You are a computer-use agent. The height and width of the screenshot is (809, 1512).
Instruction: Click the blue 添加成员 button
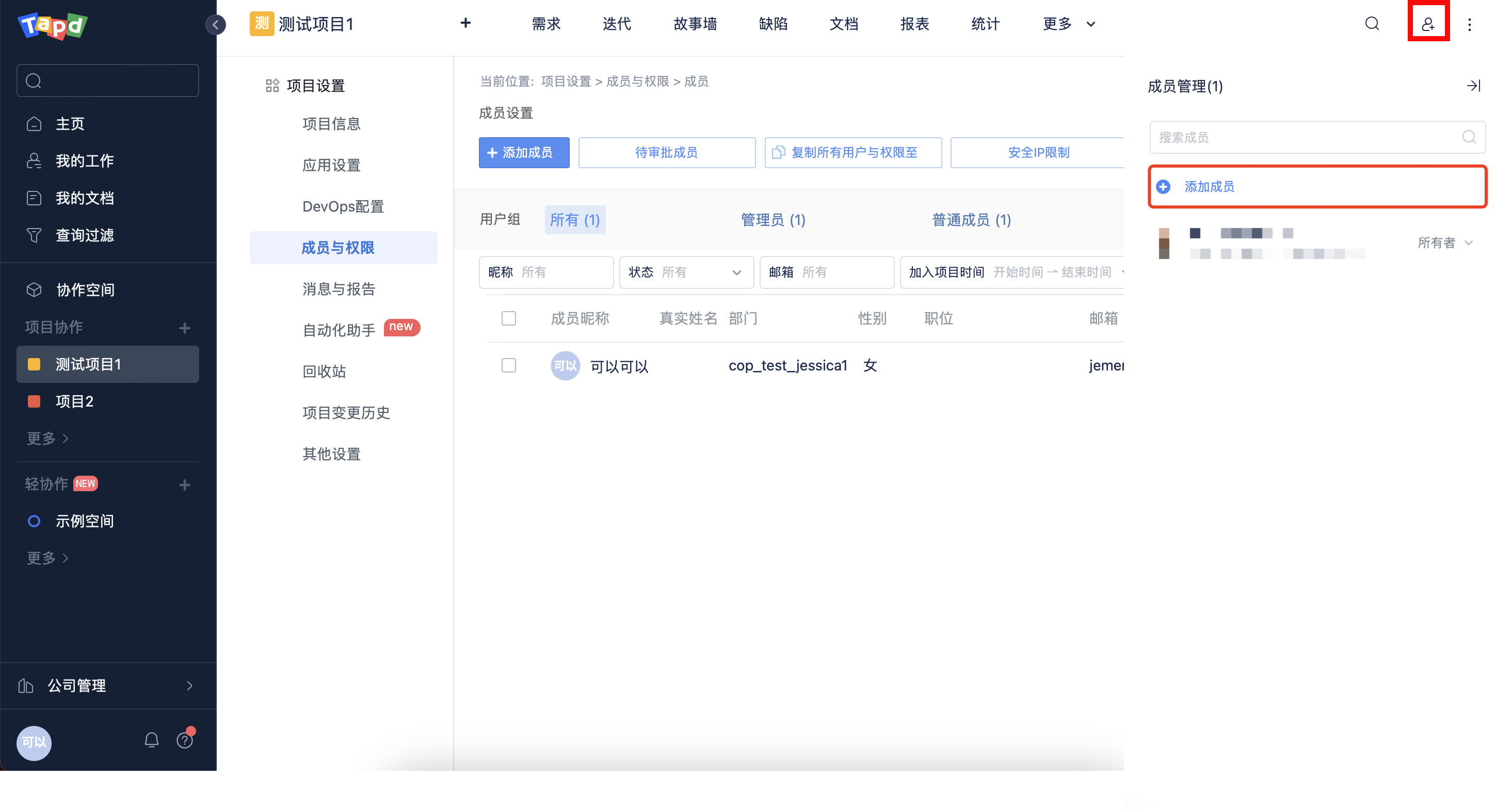(x=524, y=153)
